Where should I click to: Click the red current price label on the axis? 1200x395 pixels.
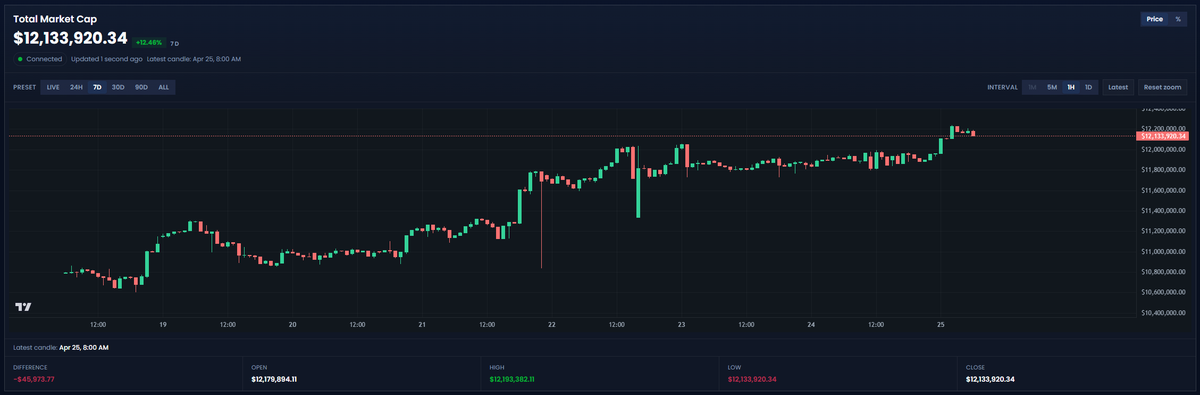coord(1163,135)
